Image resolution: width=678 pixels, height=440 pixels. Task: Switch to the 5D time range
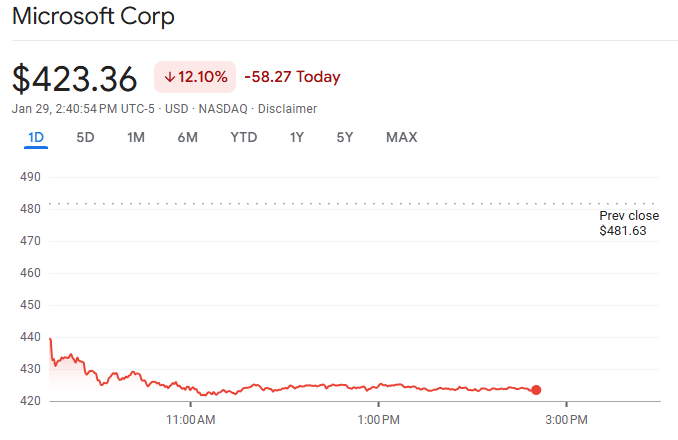click(85, 137)
